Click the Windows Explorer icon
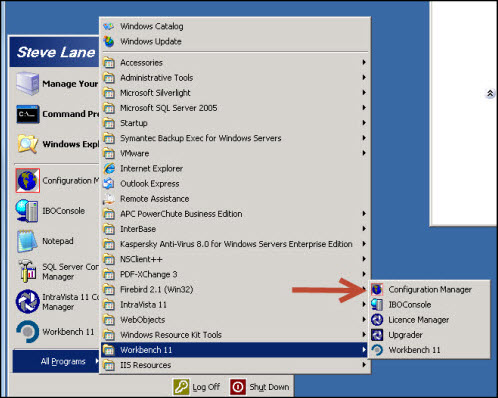Image resolution: width=498 pixels, height=398 pixels. pyautogui.click(x=28, y=144)
